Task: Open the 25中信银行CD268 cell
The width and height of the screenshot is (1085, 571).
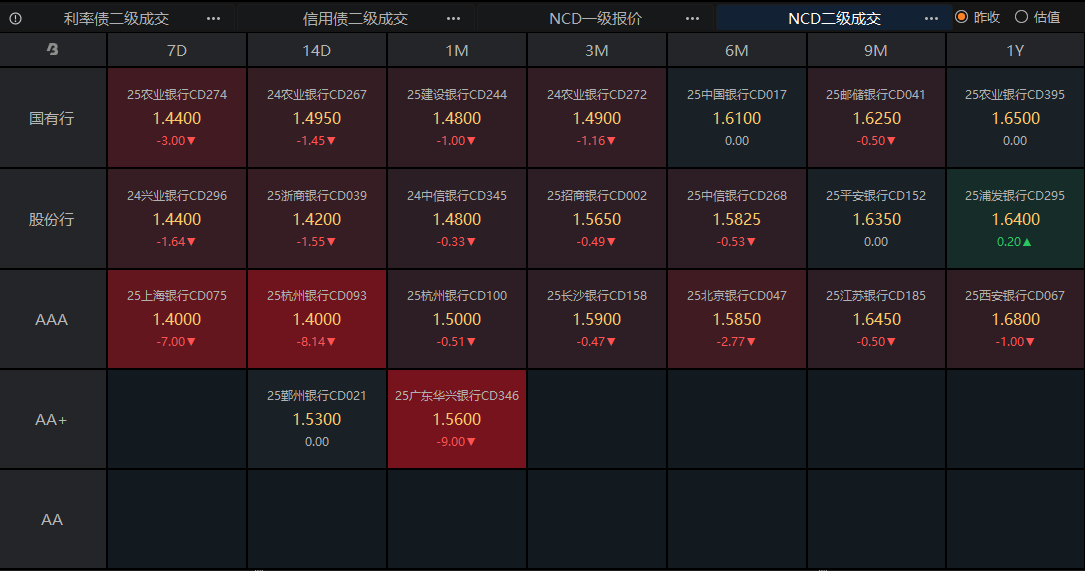Action: click(737, 219)
